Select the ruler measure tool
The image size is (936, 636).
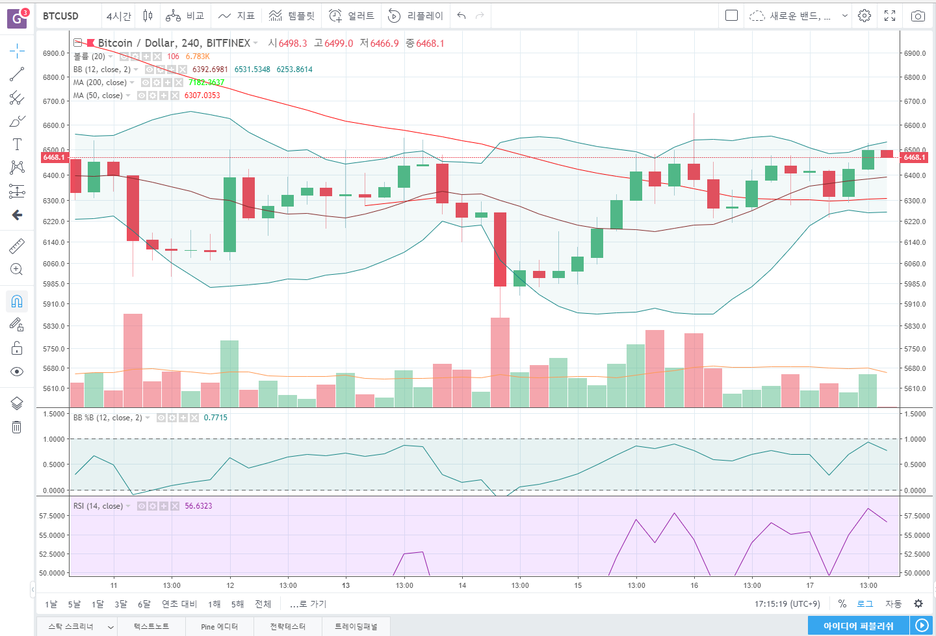(17, 246)
